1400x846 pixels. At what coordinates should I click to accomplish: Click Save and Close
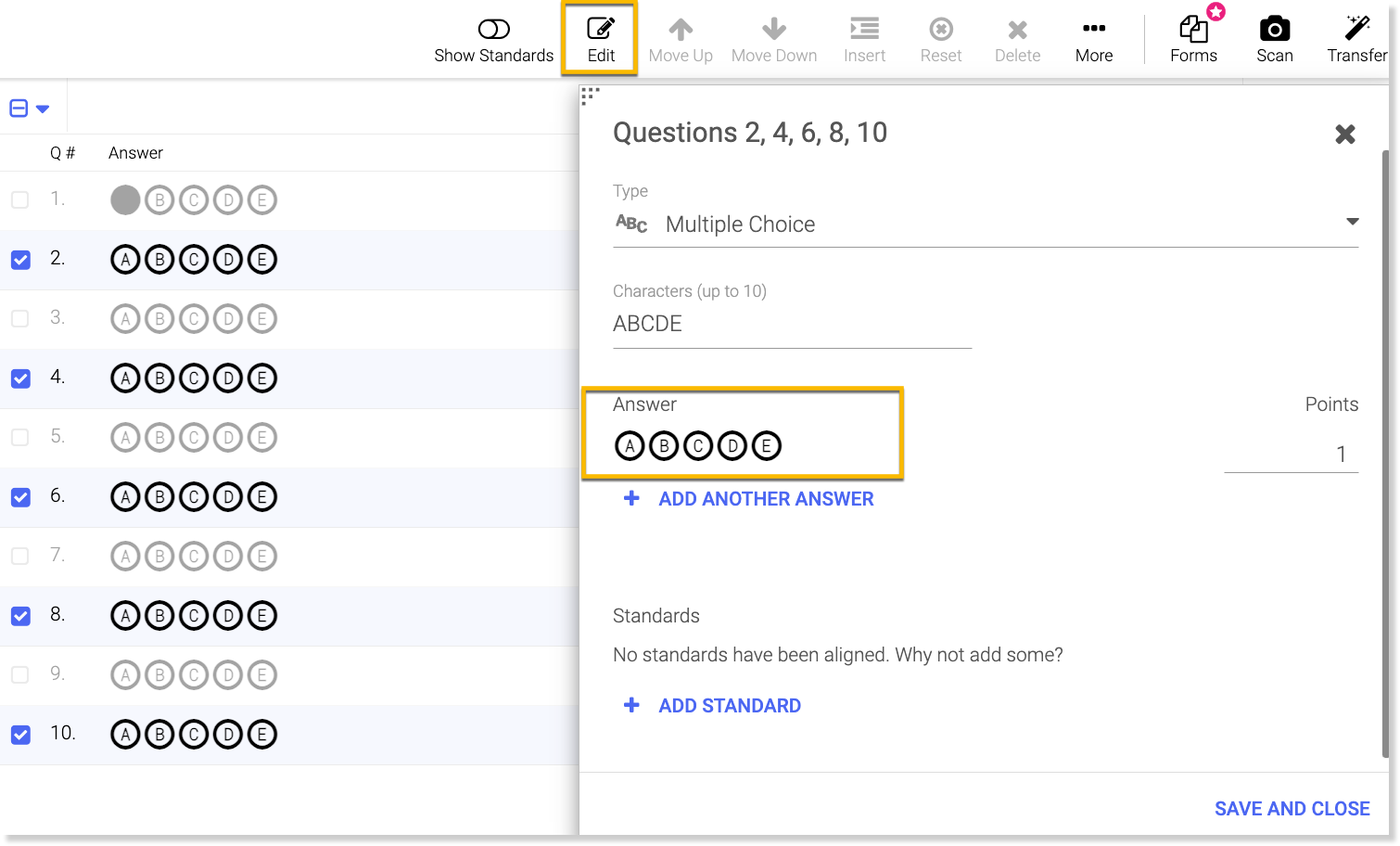point(1292,809)
